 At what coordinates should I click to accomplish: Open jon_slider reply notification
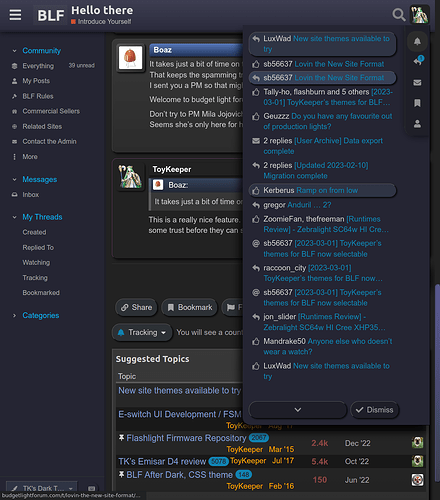(322, 322)
